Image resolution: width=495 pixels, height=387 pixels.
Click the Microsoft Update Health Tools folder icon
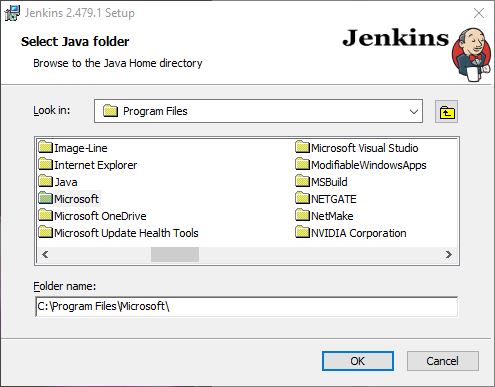coord(46,232)
